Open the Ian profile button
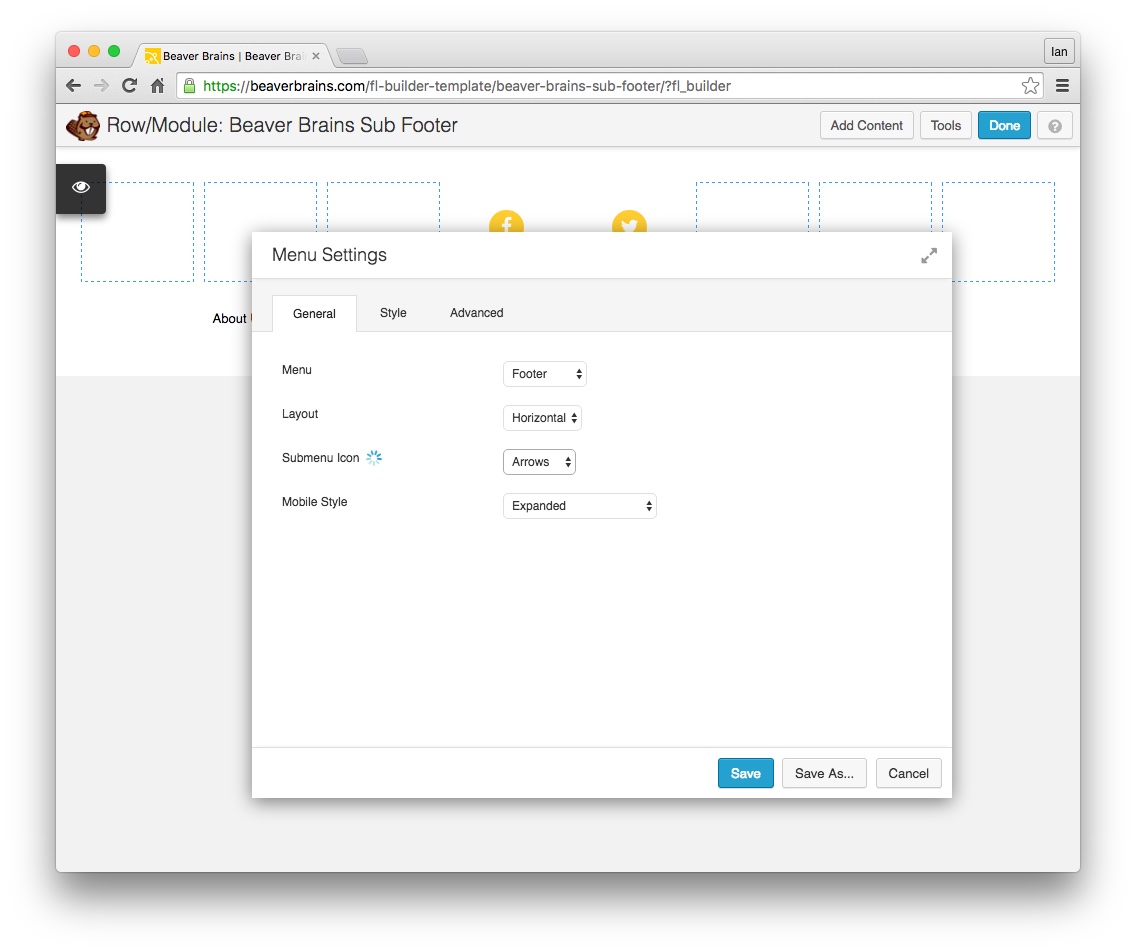 tap(1059, 51)
